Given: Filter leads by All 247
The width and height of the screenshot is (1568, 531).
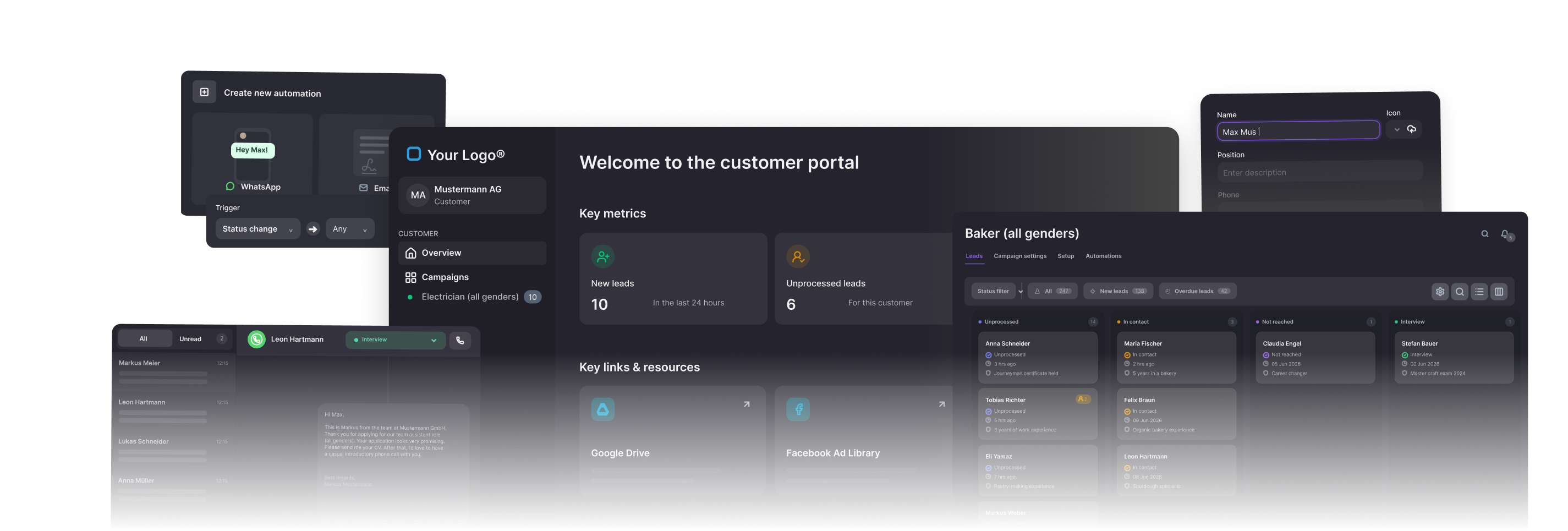Looking at the screenshot, I should click(1052, 292).
